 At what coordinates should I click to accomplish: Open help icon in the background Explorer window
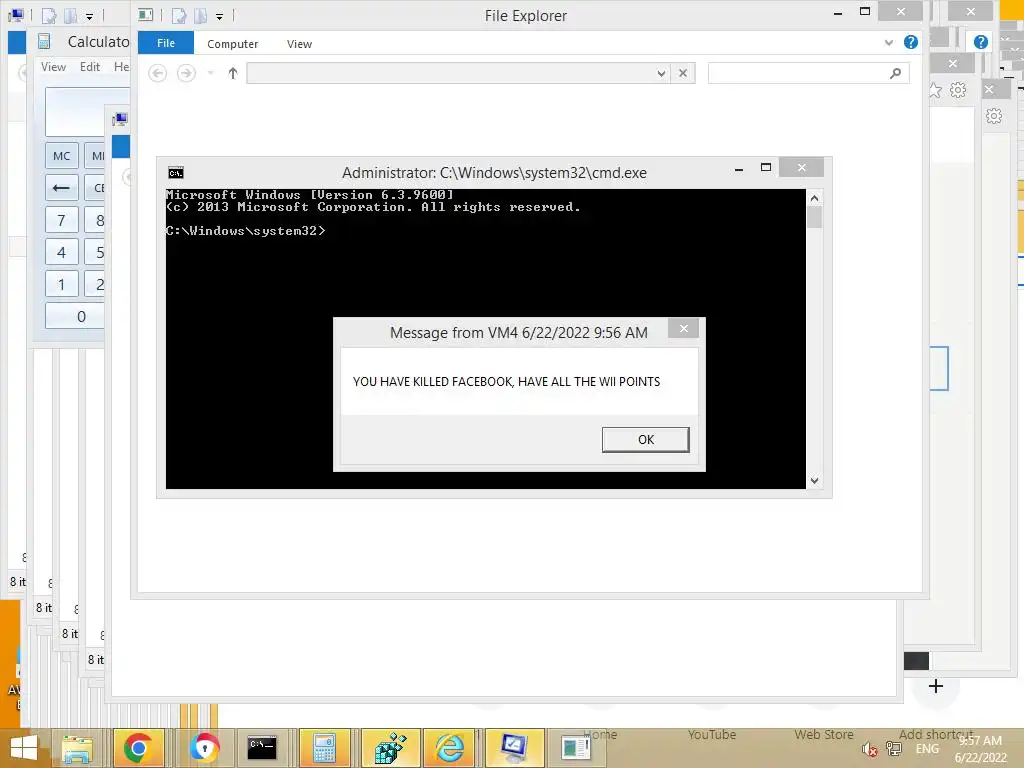pos(980,42)
